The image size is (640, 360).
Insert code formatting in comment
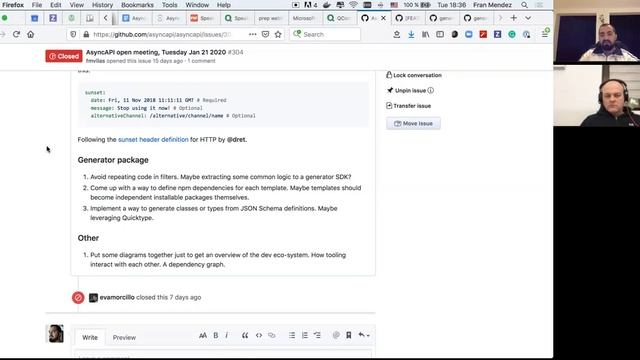pos(259,336)
